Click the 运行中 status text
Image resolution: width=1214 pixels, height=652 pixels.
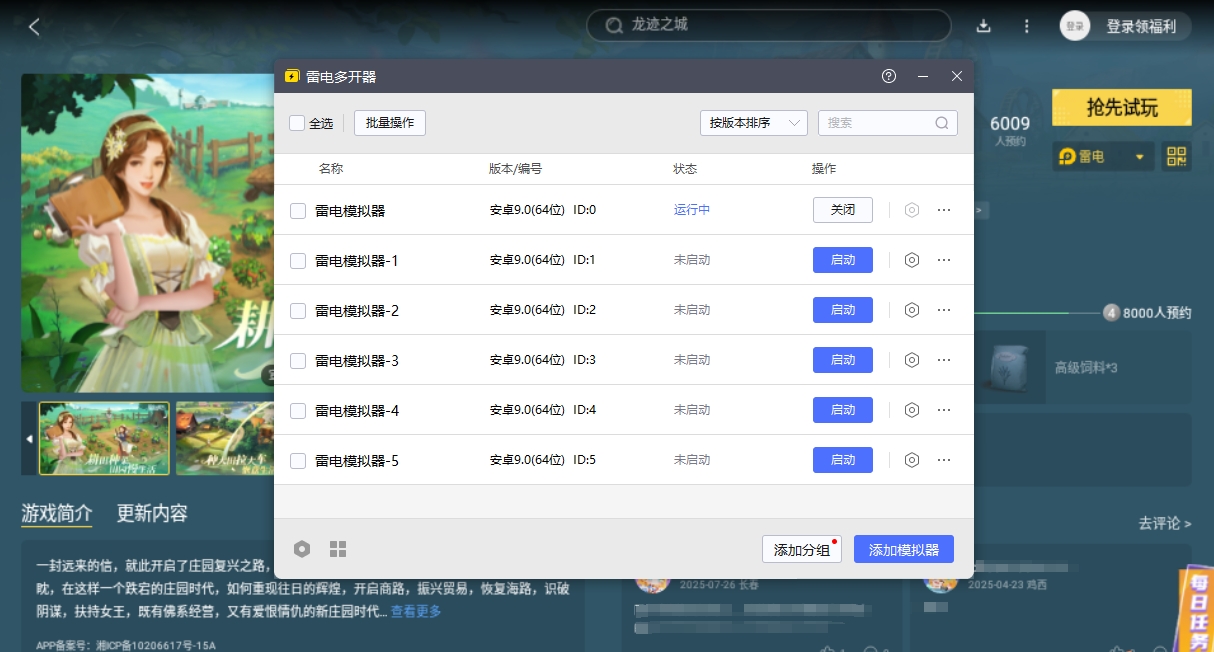click(692, 210)
